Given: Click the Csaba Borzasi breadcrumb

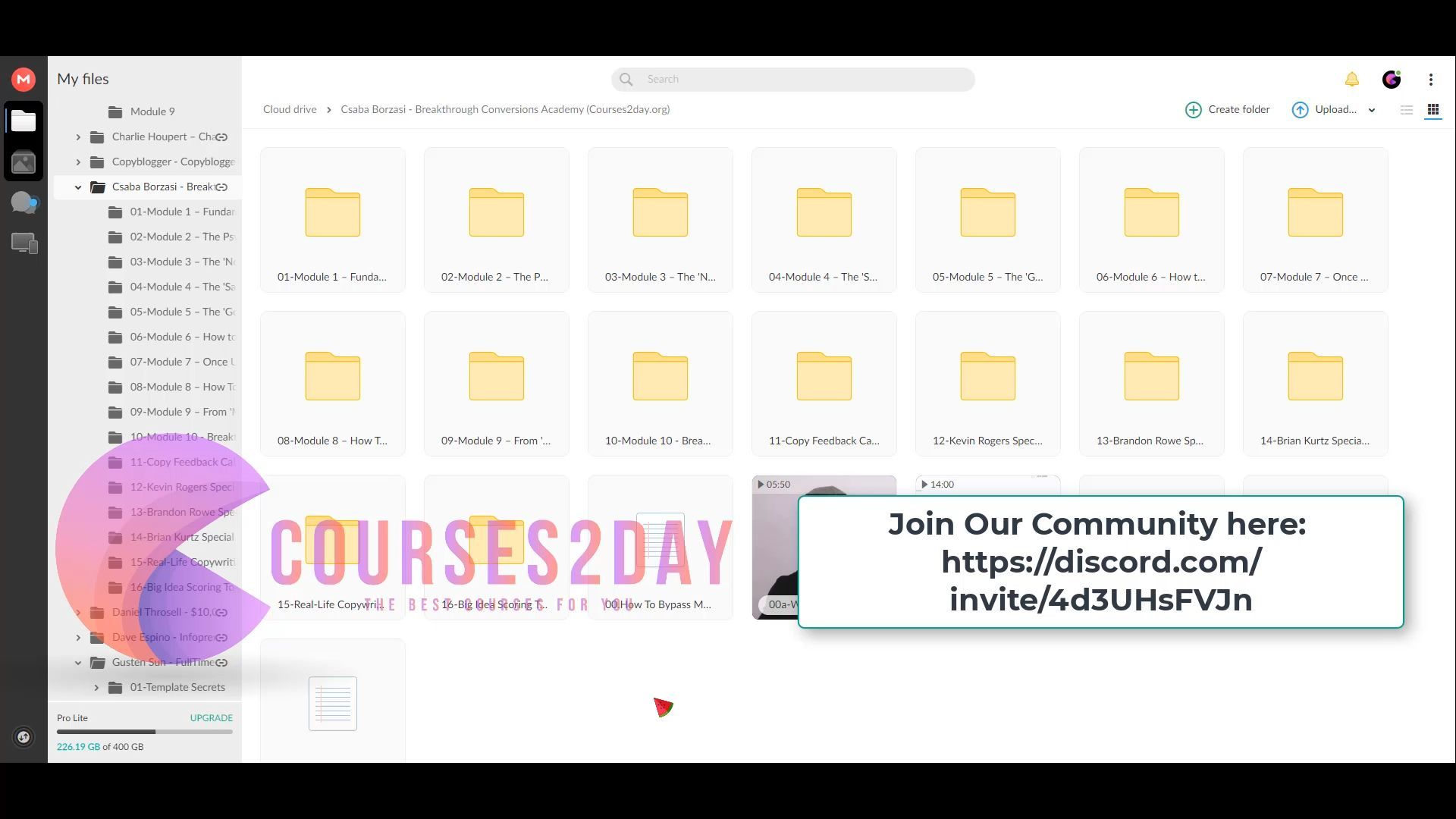Looking at the screenshot, I should [505, 109].
